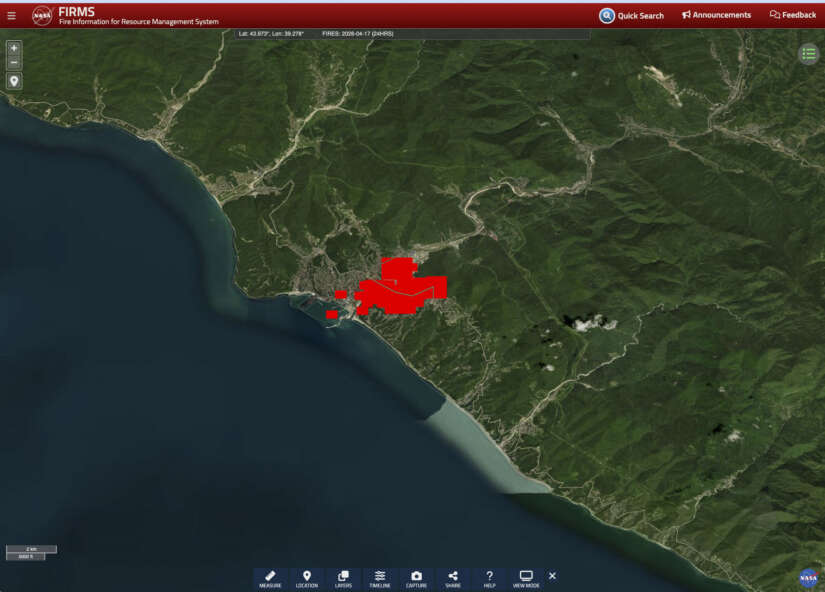Expand the green legend list panel

[808, 54]
